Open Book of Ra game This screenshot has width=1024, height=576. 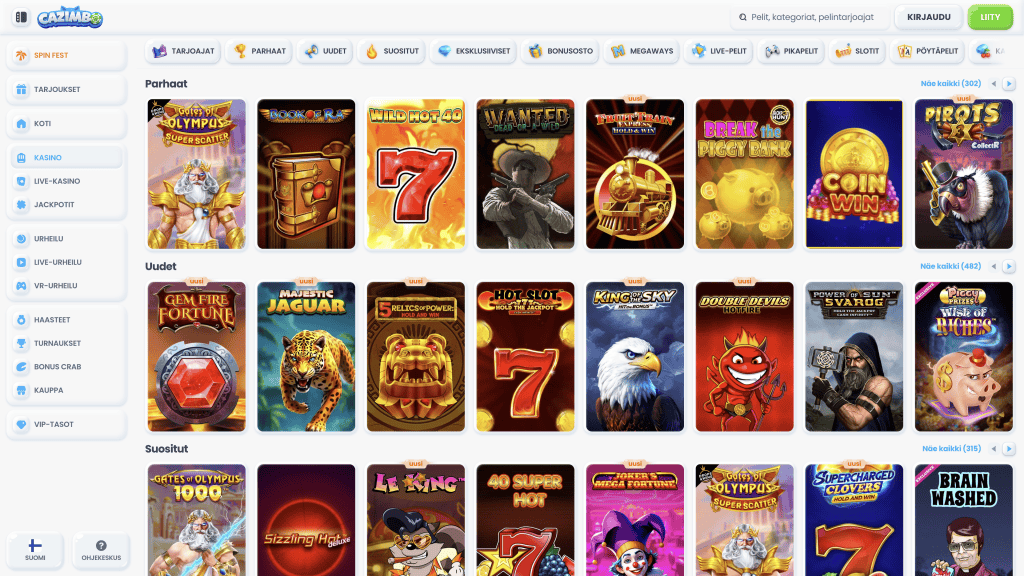(x=306, y=174)
